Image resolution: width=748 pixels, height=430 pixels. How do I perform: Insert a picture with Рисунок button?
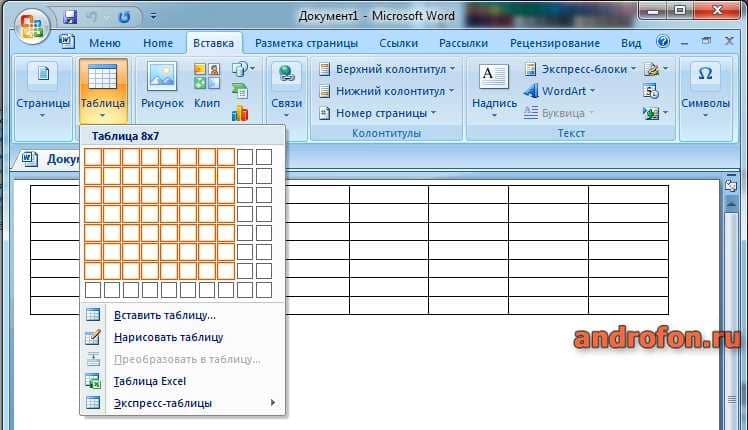(x=162, y=86)
